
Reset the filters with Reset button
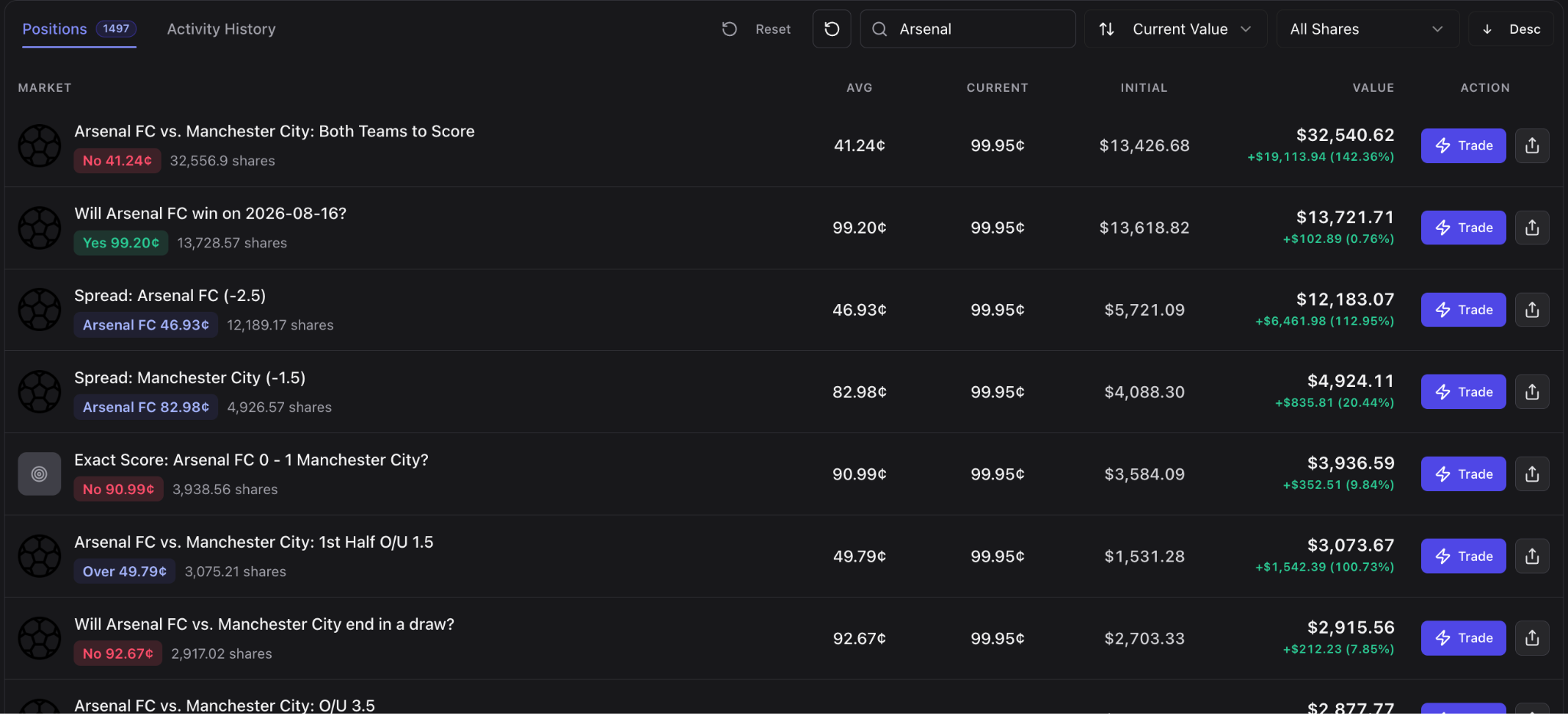756,29
